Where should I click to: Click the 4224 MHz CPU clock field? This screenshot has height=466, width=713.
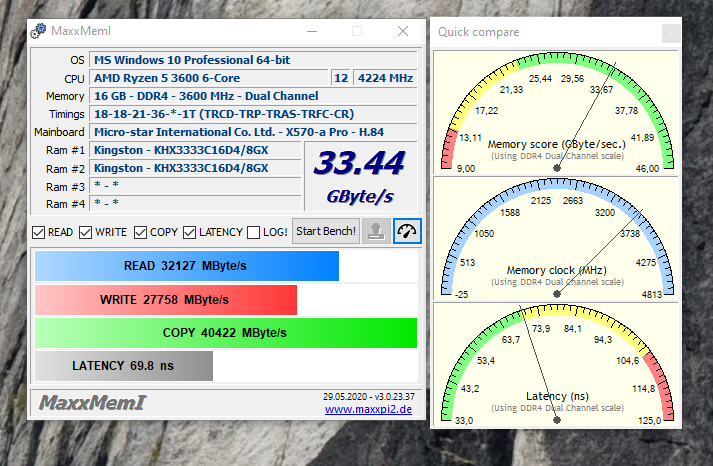tap(385, 78)
